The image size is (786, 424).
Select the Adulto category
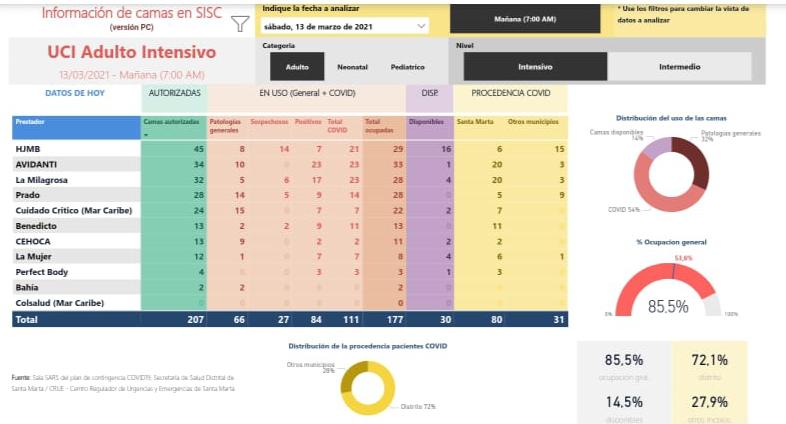[x=298, y=67]
